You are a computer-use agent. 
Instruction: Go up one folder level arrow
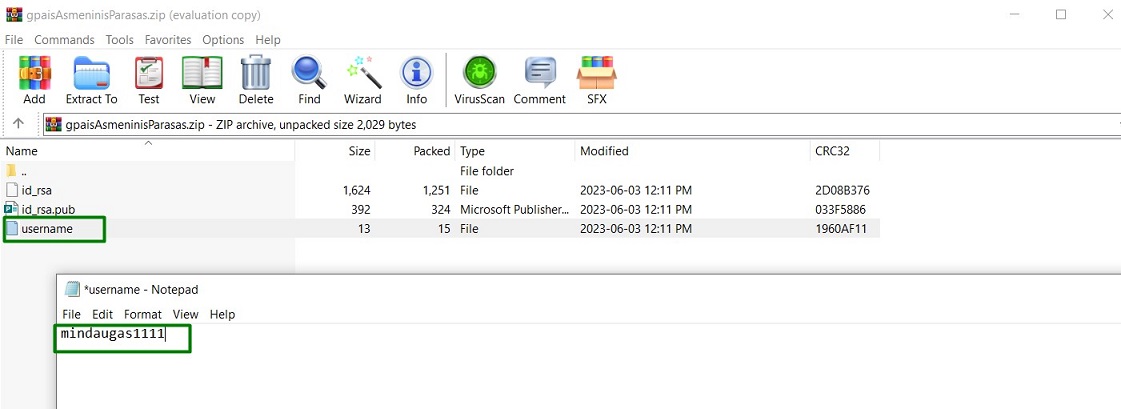coord(18,124)
